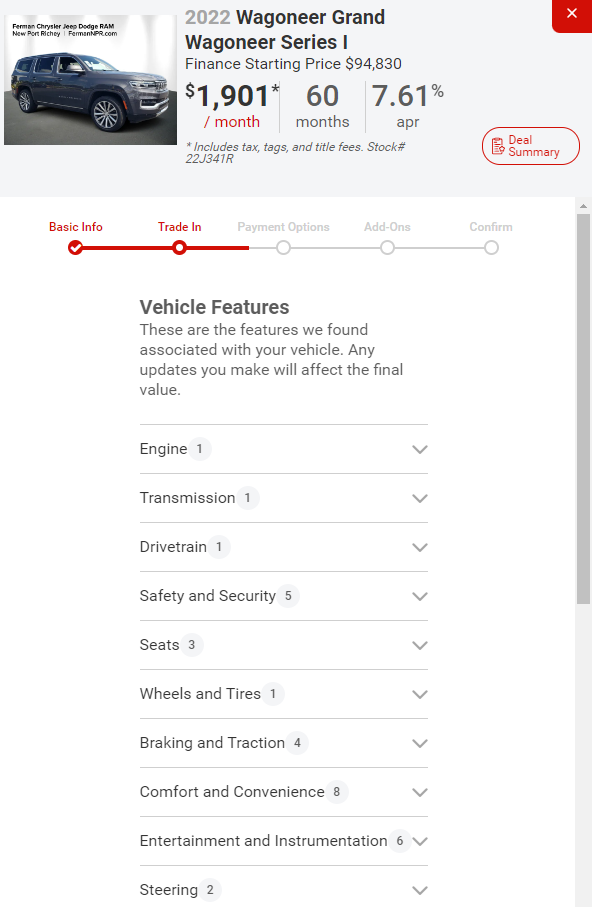Expand the Transmission chevron
The image size is (592, 907).
tap(420, 498)
